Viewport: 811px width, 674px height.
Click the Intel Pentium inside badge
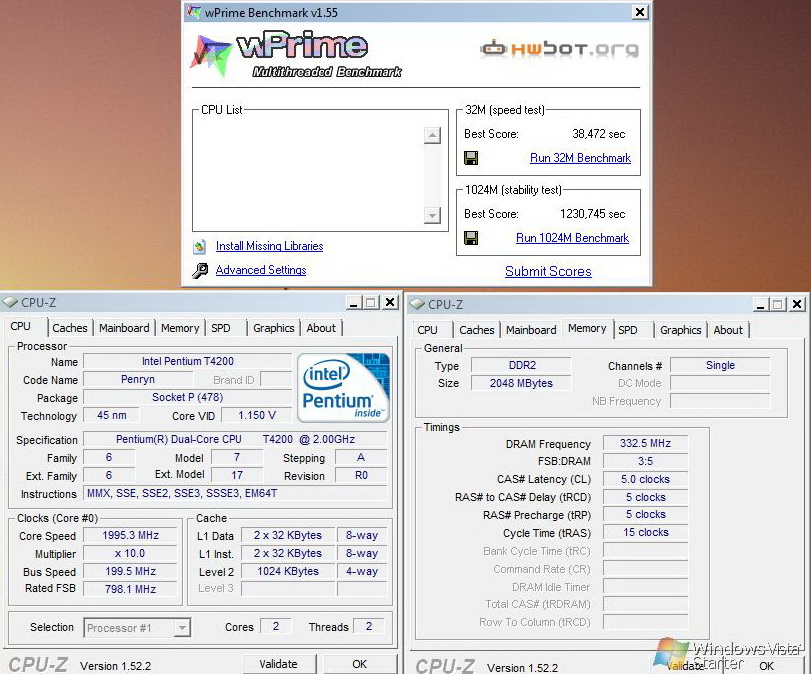point(343,387)
